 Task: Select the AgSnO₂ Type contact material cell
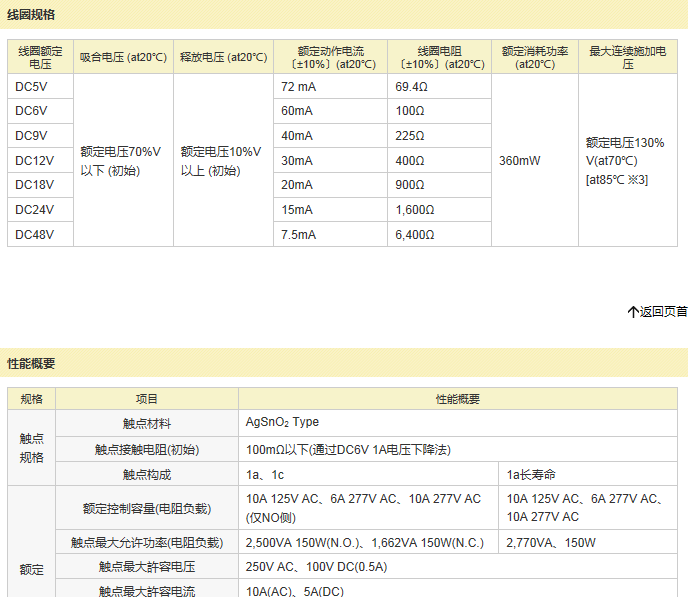(283, 423)
